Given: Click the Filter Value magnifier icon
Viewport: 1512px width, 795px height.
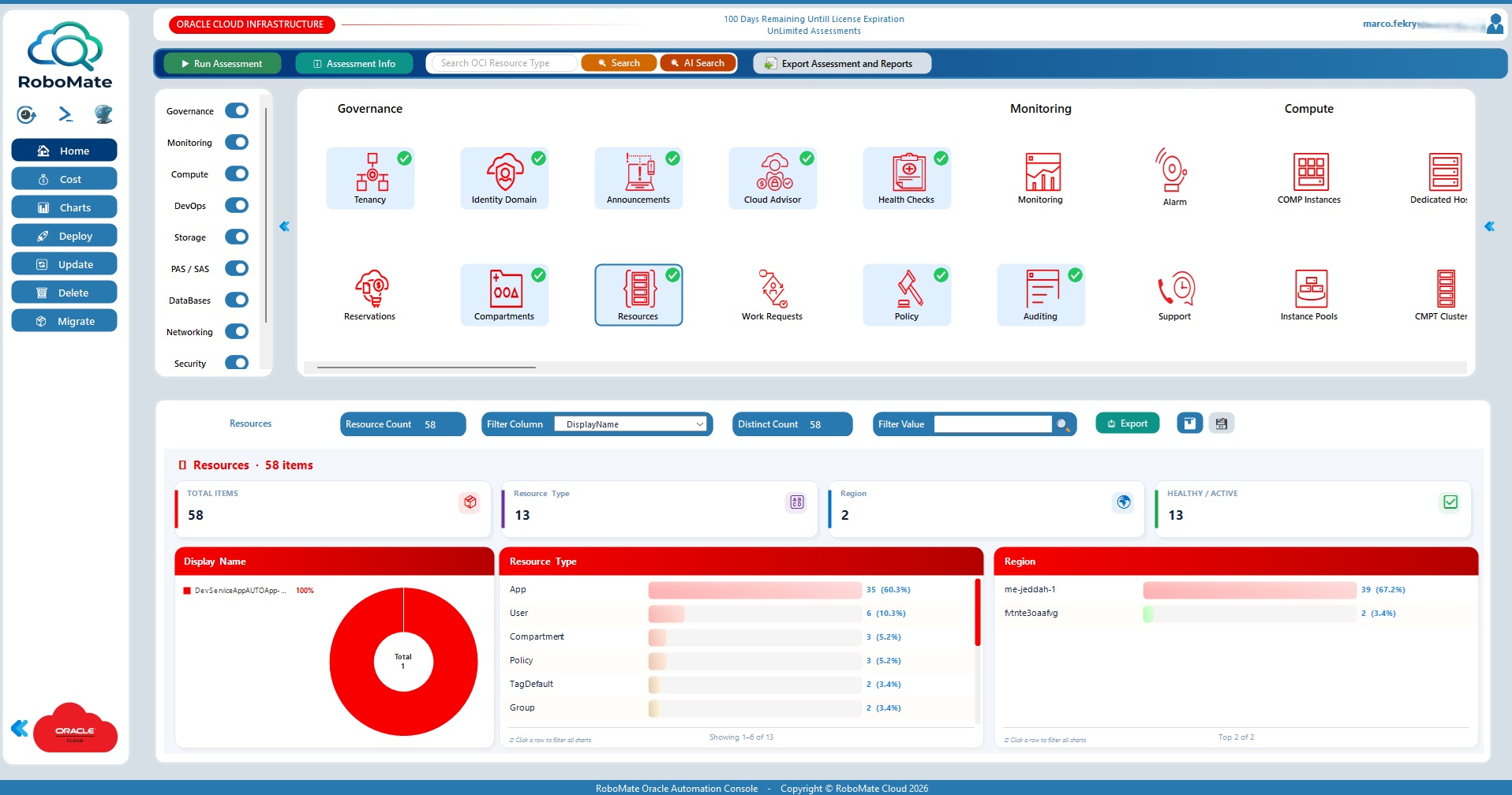Looking at the screenshot, I should pos(1063,425).
